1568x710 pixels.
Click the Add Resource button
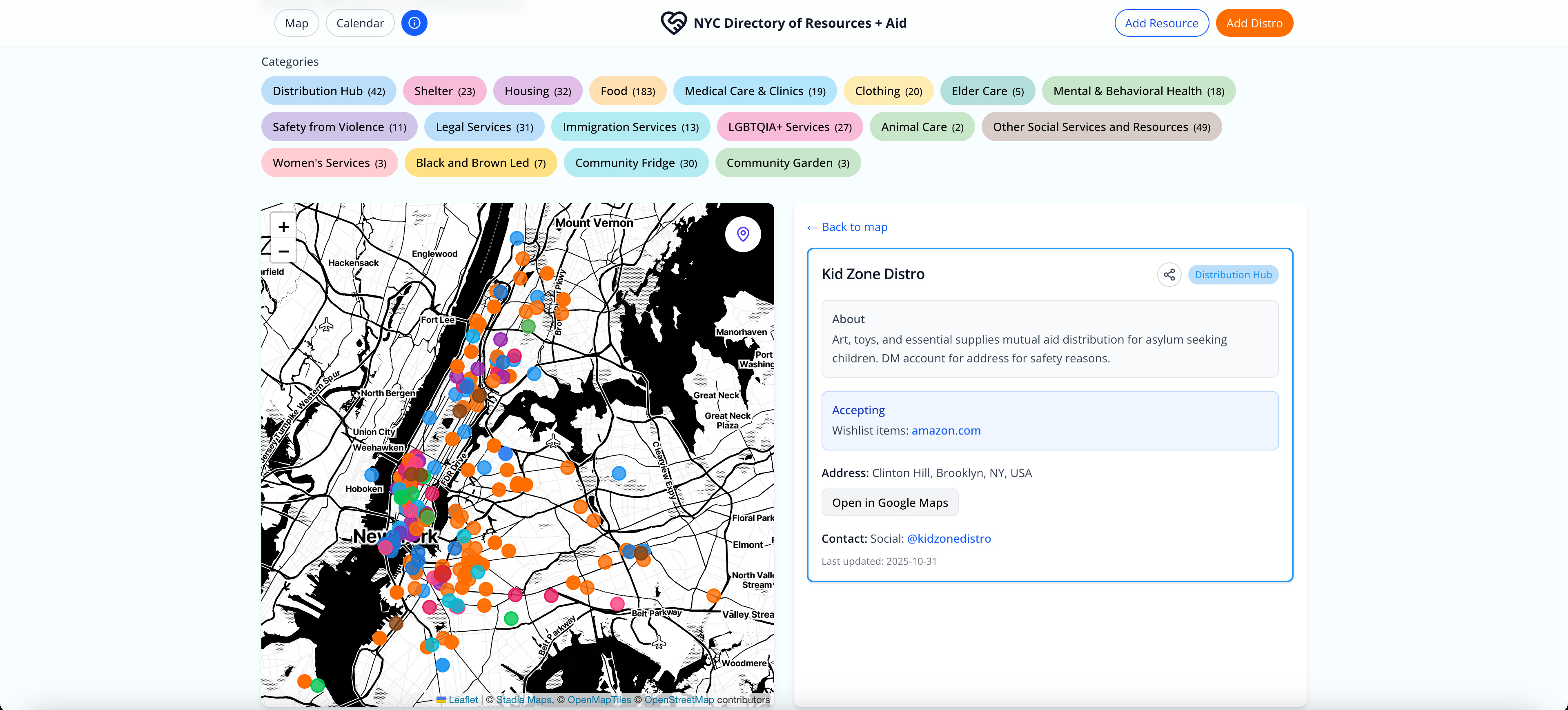(1161, 23)
